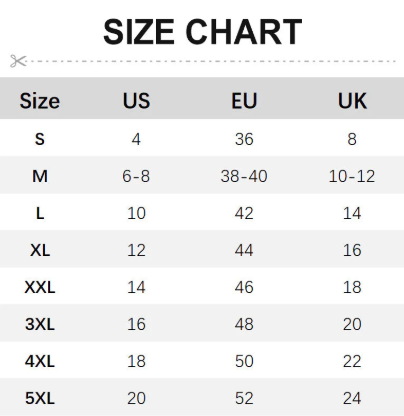Click UK value 10-12 for size M
Image resolution: width=404 pixels, height=416 pixels.
point(352,176)
